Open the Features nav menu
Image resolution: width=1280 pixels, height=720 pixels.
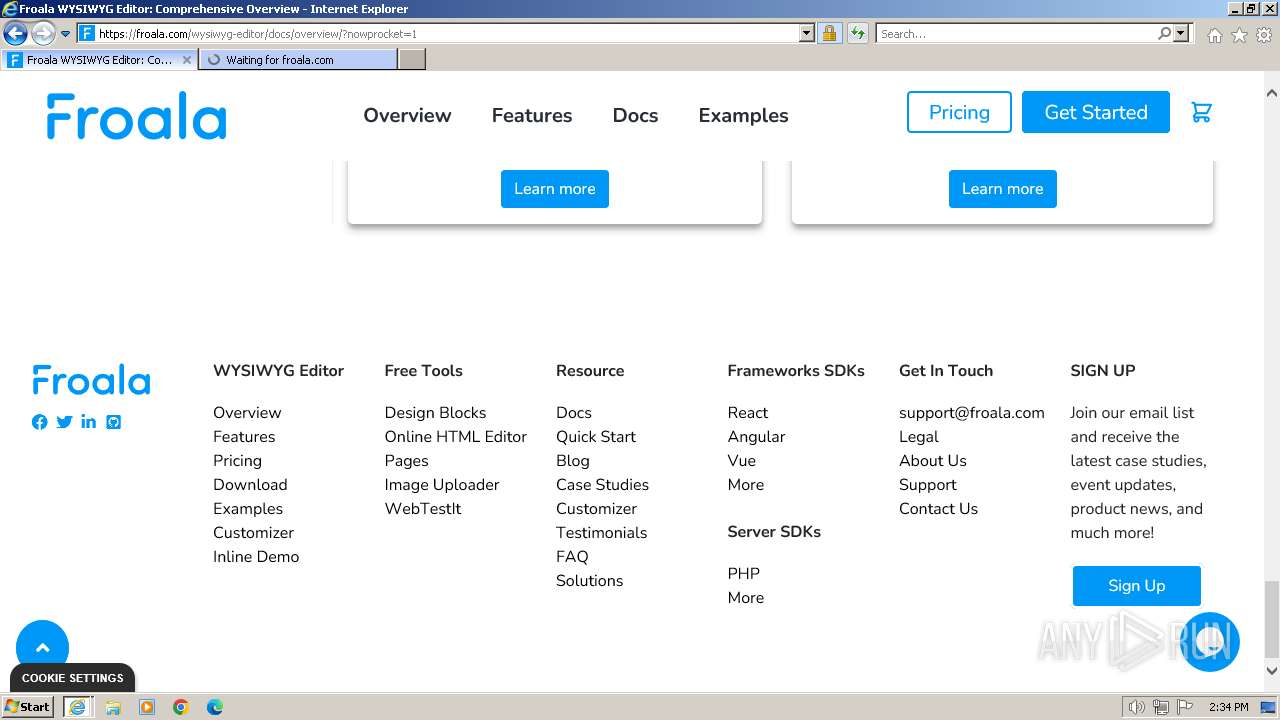532,115
